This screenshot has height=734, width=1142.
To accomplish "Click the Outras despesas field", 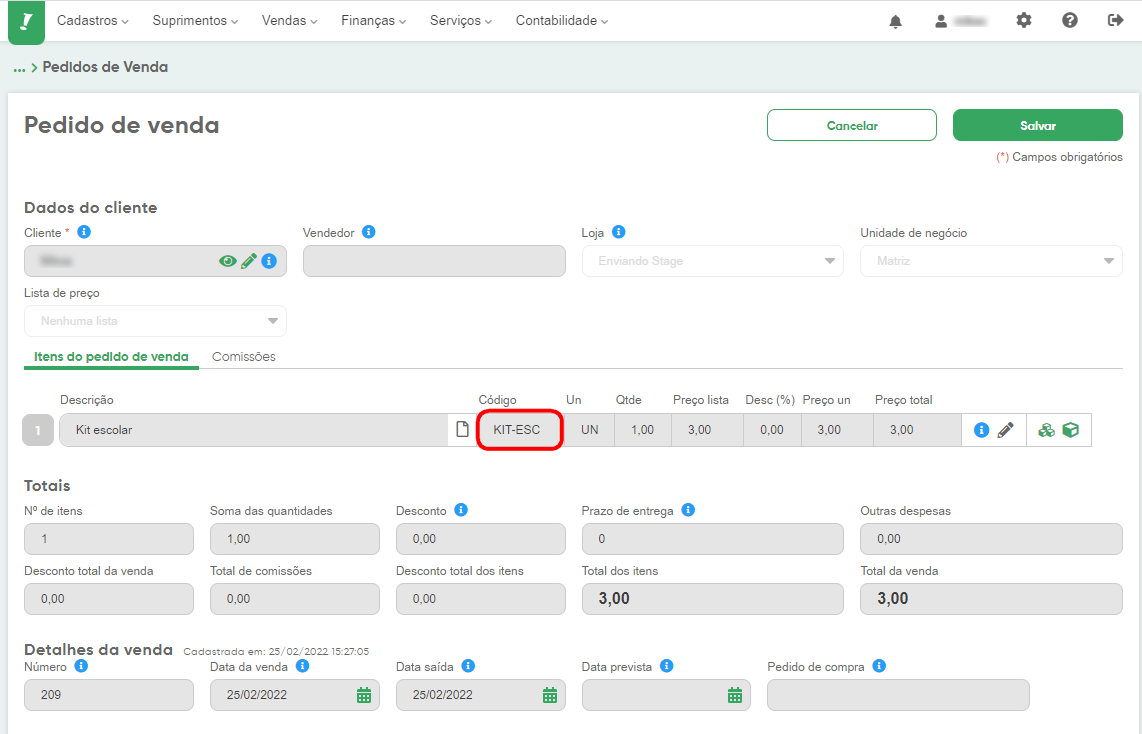I will coord(991,539).
